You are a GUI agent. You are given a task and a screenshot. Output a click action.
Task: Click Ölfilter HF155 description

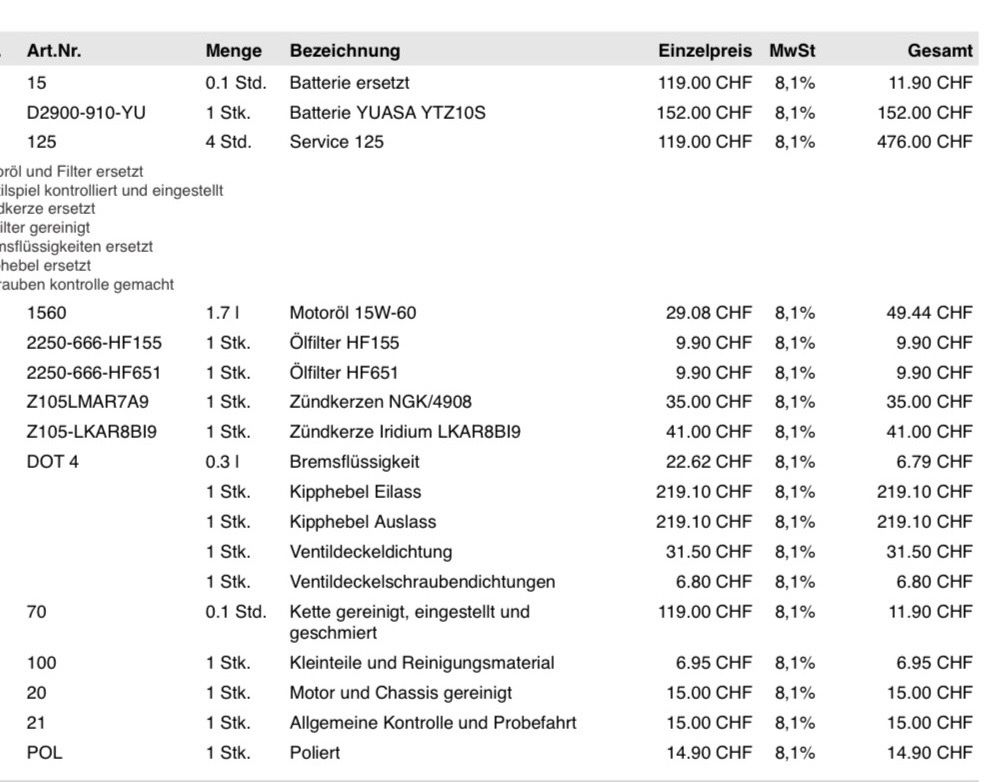coord(344,343)
